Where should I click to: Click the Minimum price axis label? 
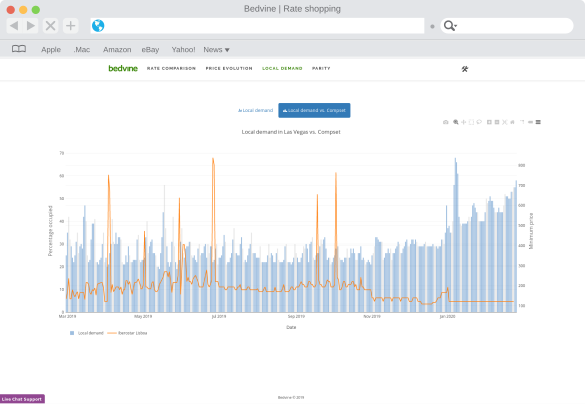[x=531, y=231]
